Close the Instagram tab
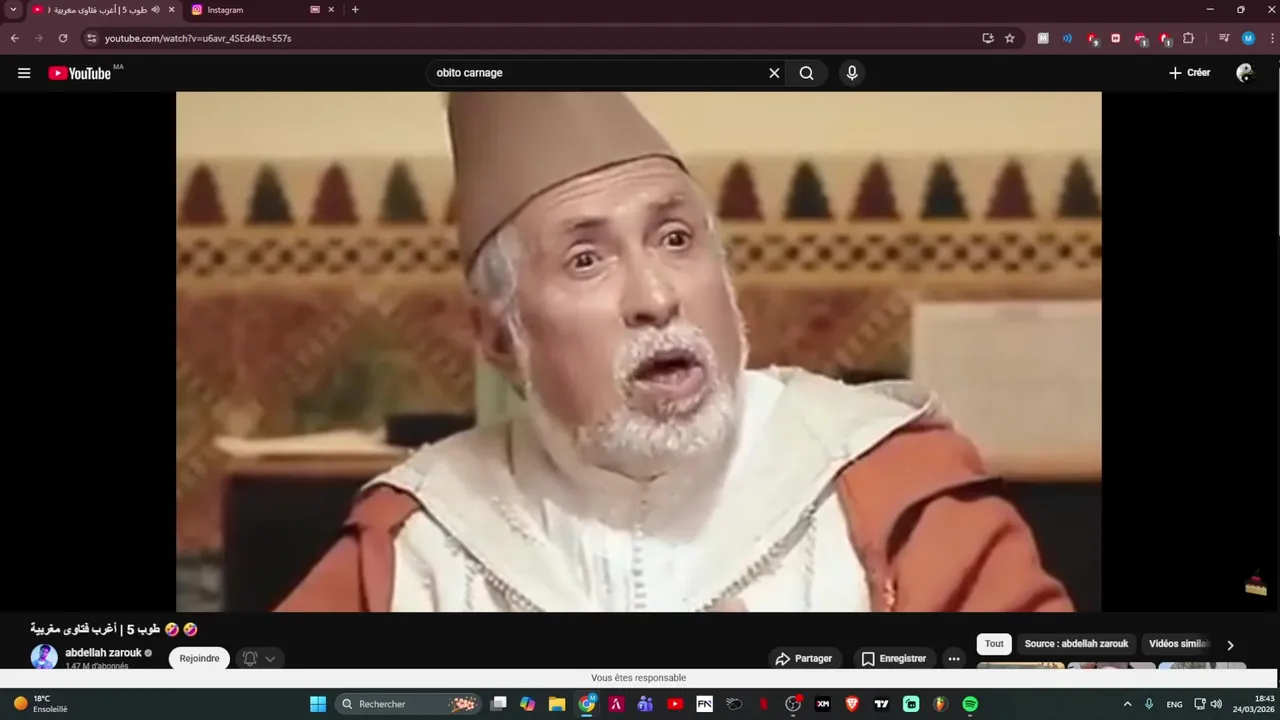Viewport: 1280px width, 720px height. click(x=331, y=10)
